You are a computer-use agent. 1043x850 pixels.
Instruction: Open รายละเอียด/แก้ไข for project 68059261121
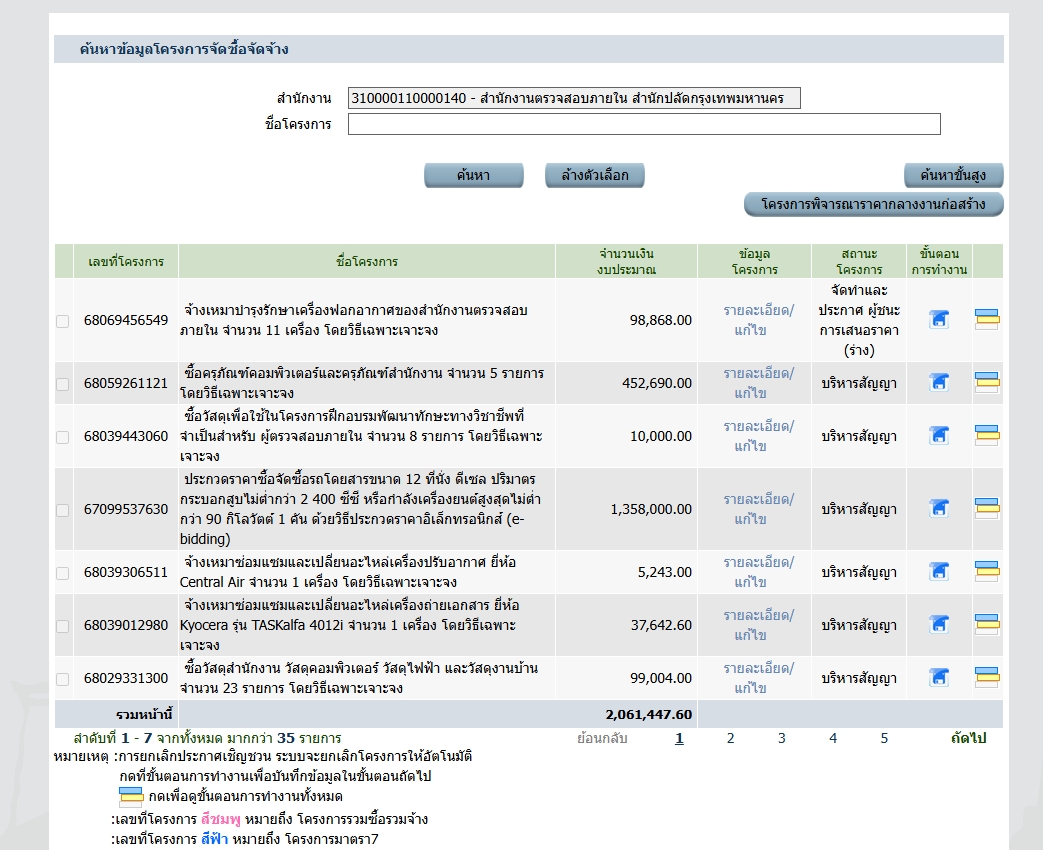pyautogui.click(x=758, y=383)
